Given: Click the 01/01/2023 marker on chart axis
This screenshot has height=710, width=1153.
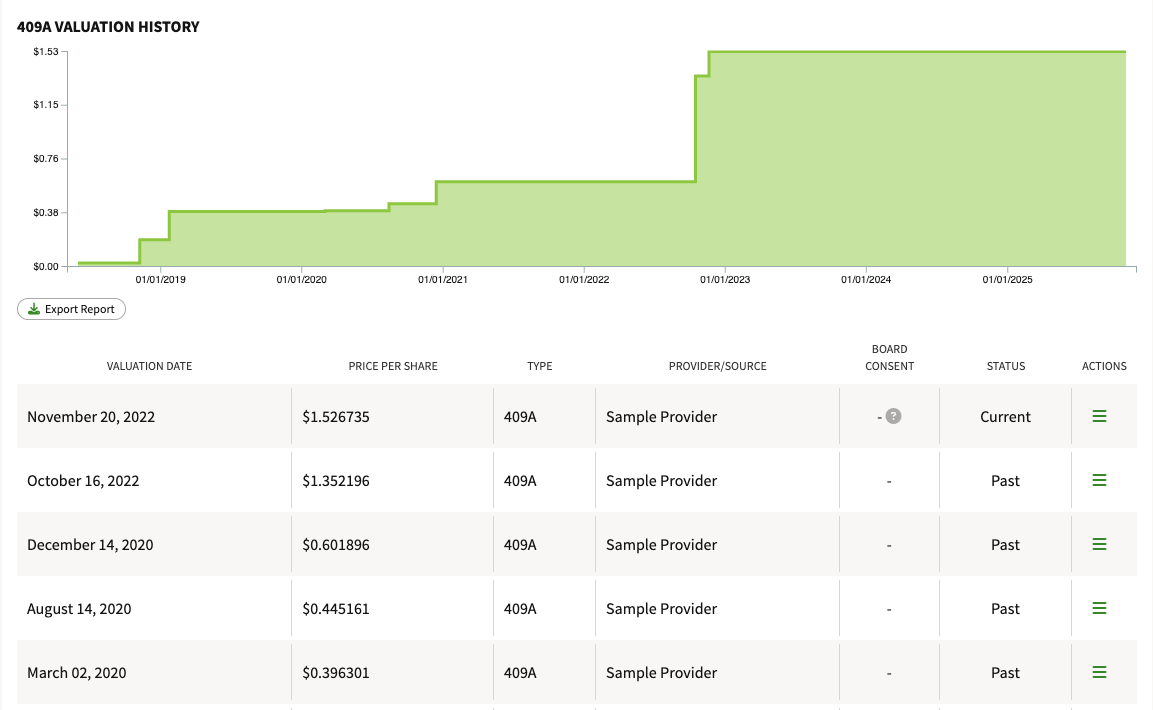Looking at the screenshot, I should 725,280.
